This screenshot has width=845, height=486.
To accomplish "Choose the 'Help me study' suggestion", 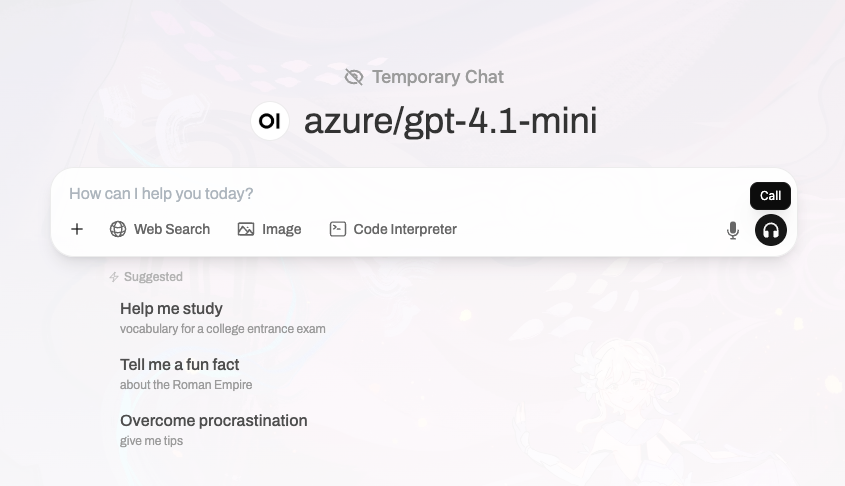I will pos(223,318).
